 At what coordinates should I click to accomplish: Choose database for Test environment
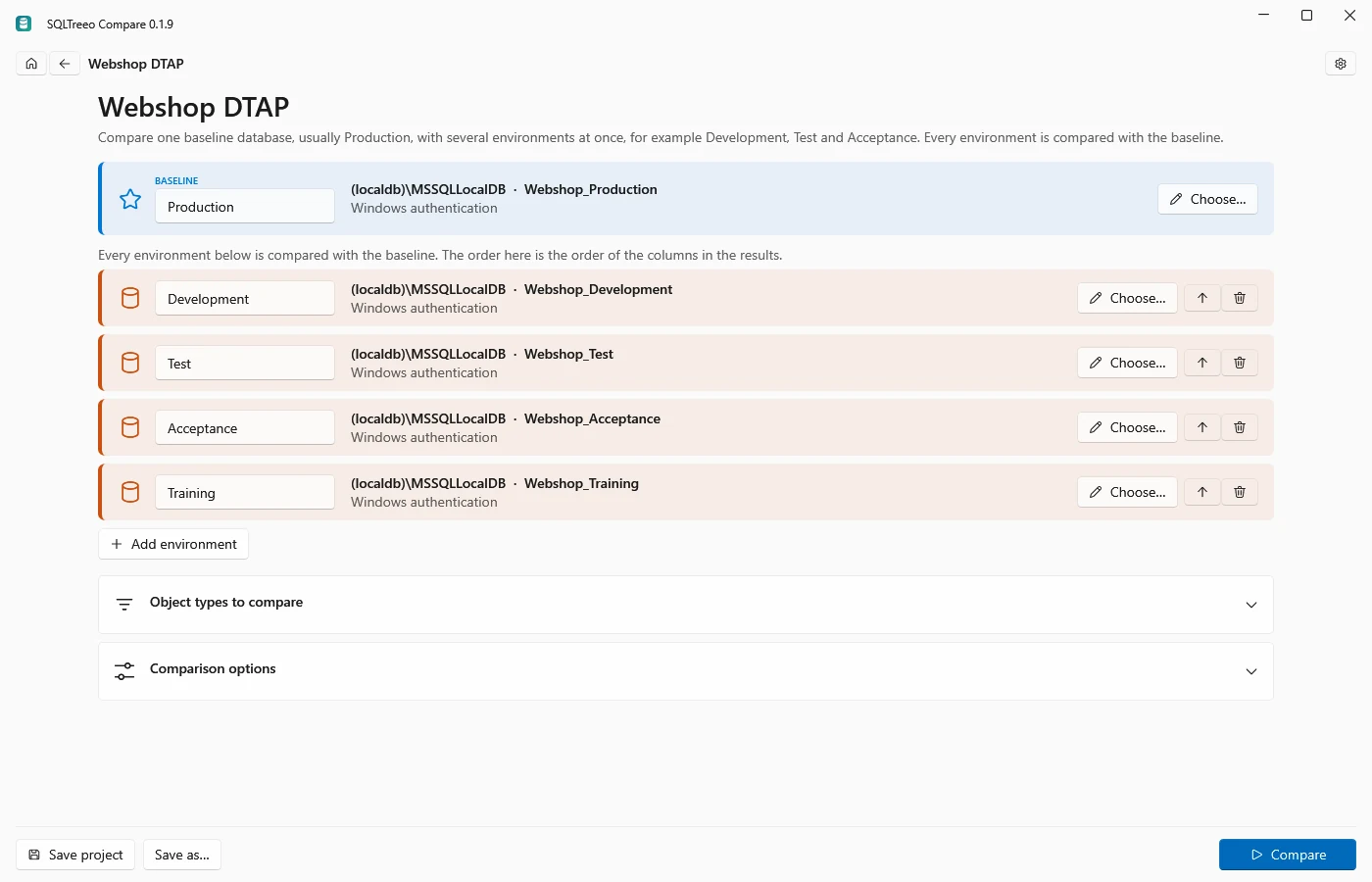[1127, 363]
